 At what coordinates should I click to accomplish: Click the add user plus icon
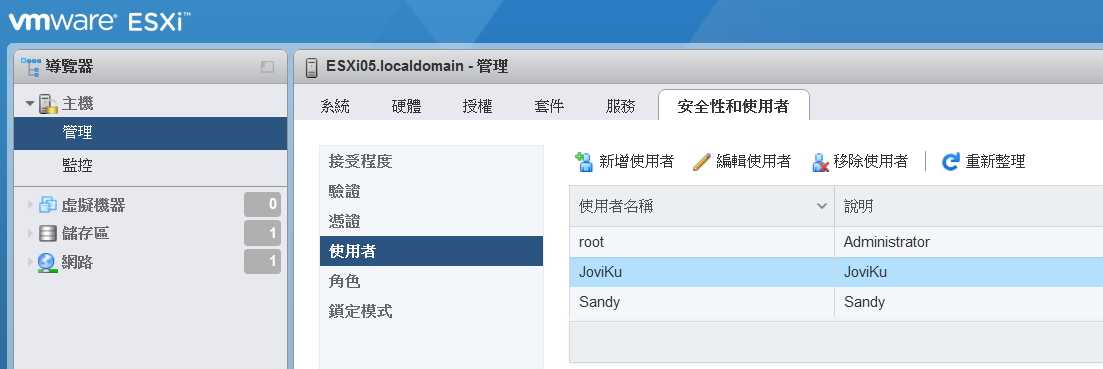[585, 162]
